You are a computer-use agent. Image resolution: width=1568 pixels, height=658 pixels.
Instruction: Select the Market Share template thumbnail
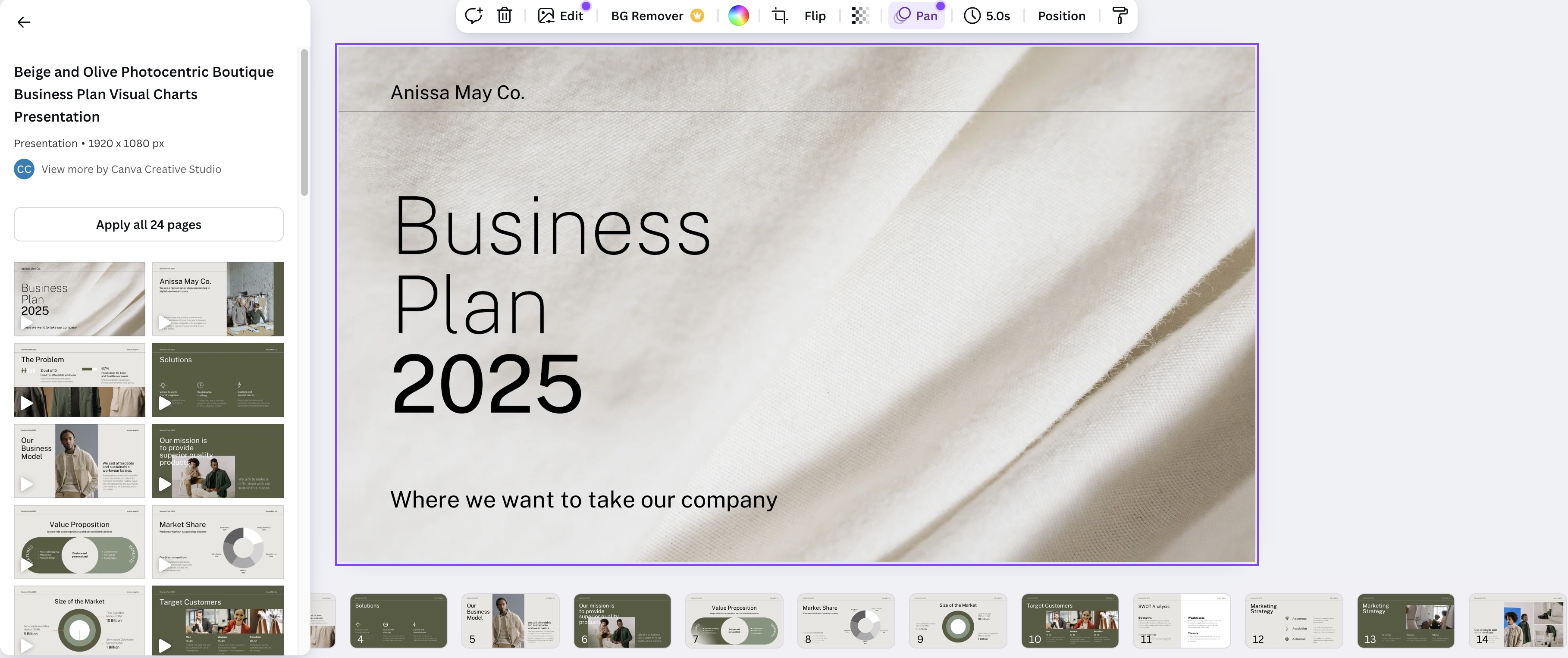click(218, 542)
